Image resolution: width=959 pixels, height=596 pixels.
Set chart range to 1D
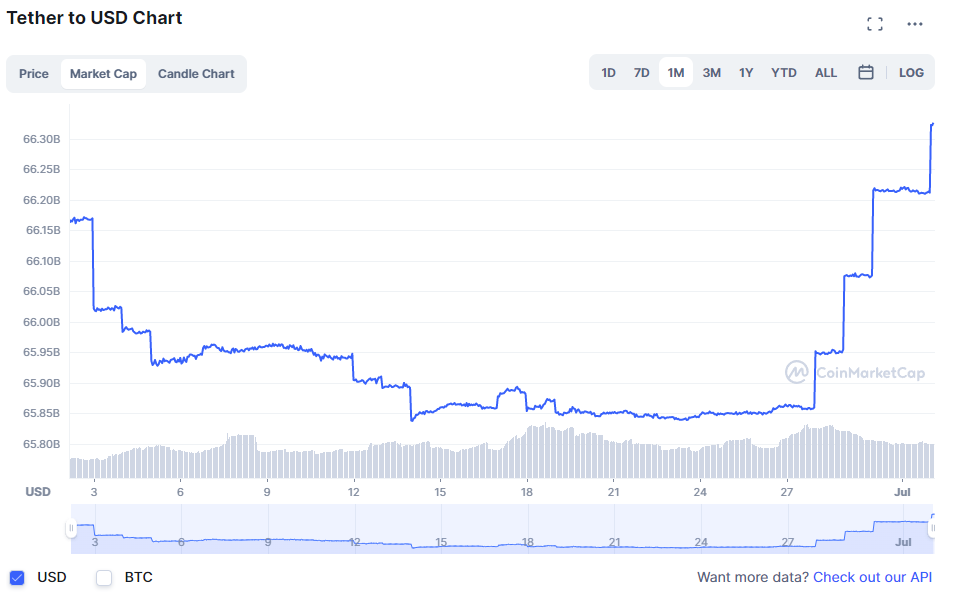608,73
